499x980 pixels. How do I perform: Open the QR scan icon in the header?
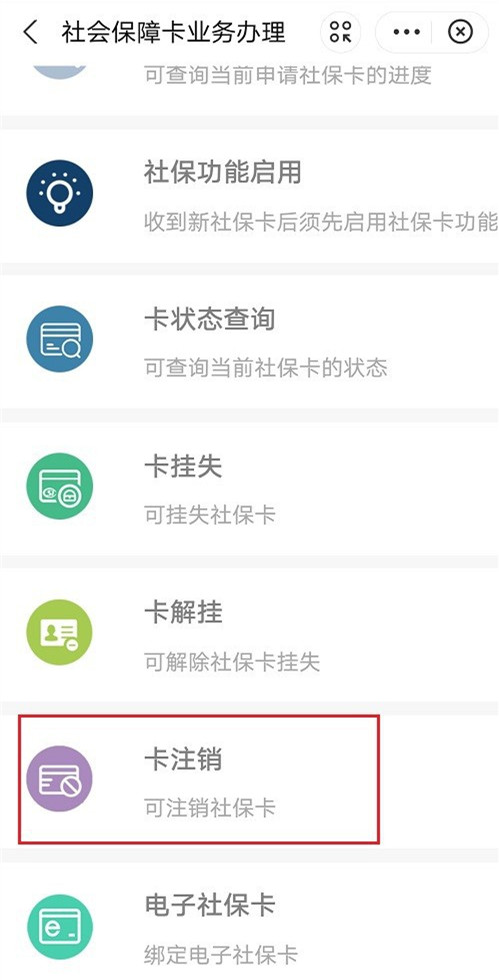341,31
